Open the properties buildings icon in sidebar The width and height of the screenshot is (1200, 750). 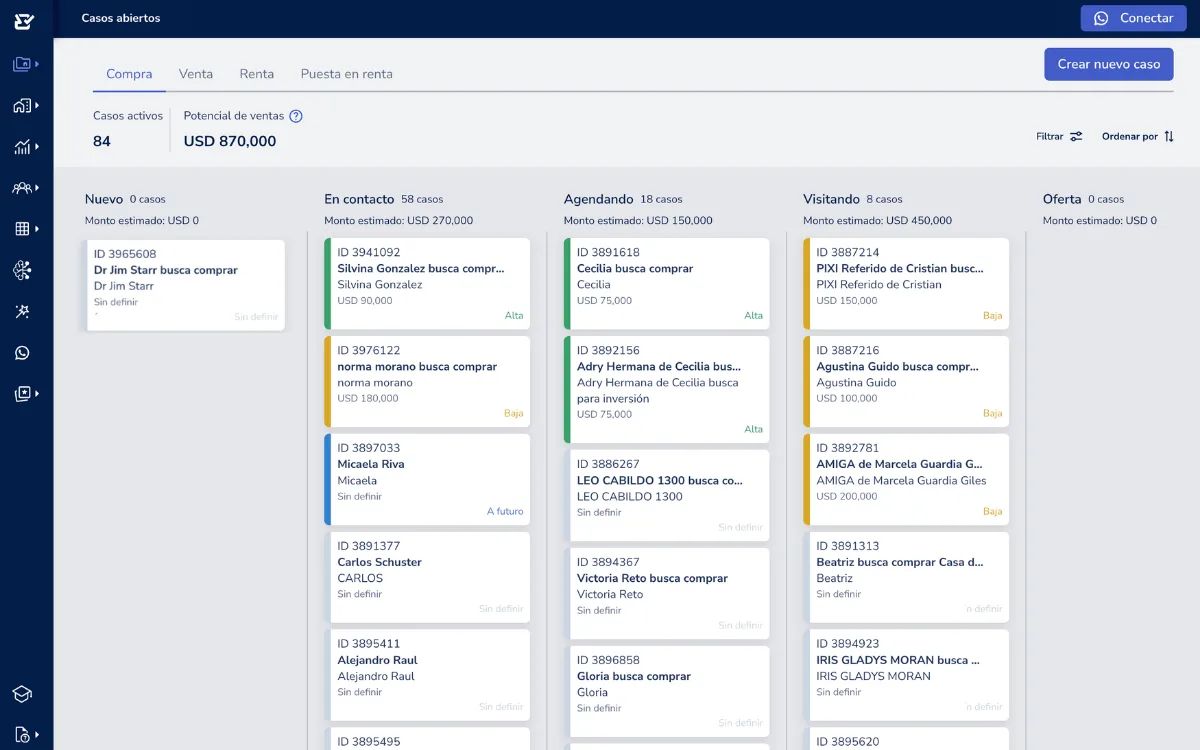(x=22, y=106)
